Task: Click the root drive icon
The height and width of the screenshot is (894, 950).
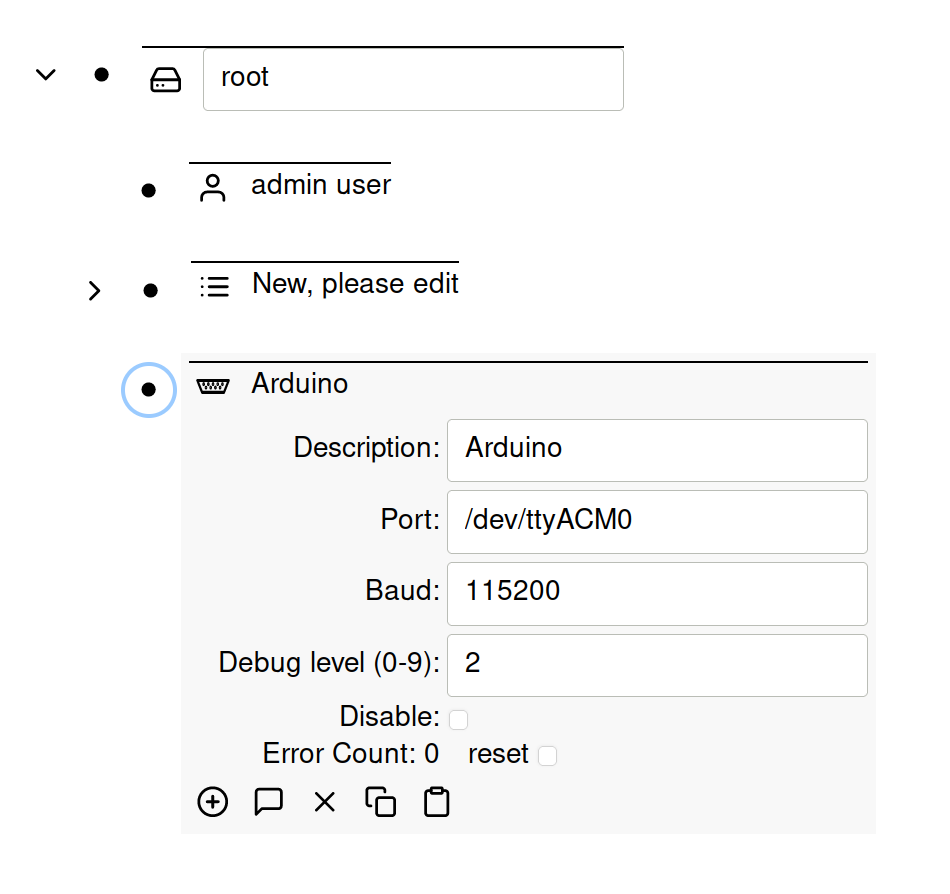Action: pyautogui.click(x=166, y=80)
